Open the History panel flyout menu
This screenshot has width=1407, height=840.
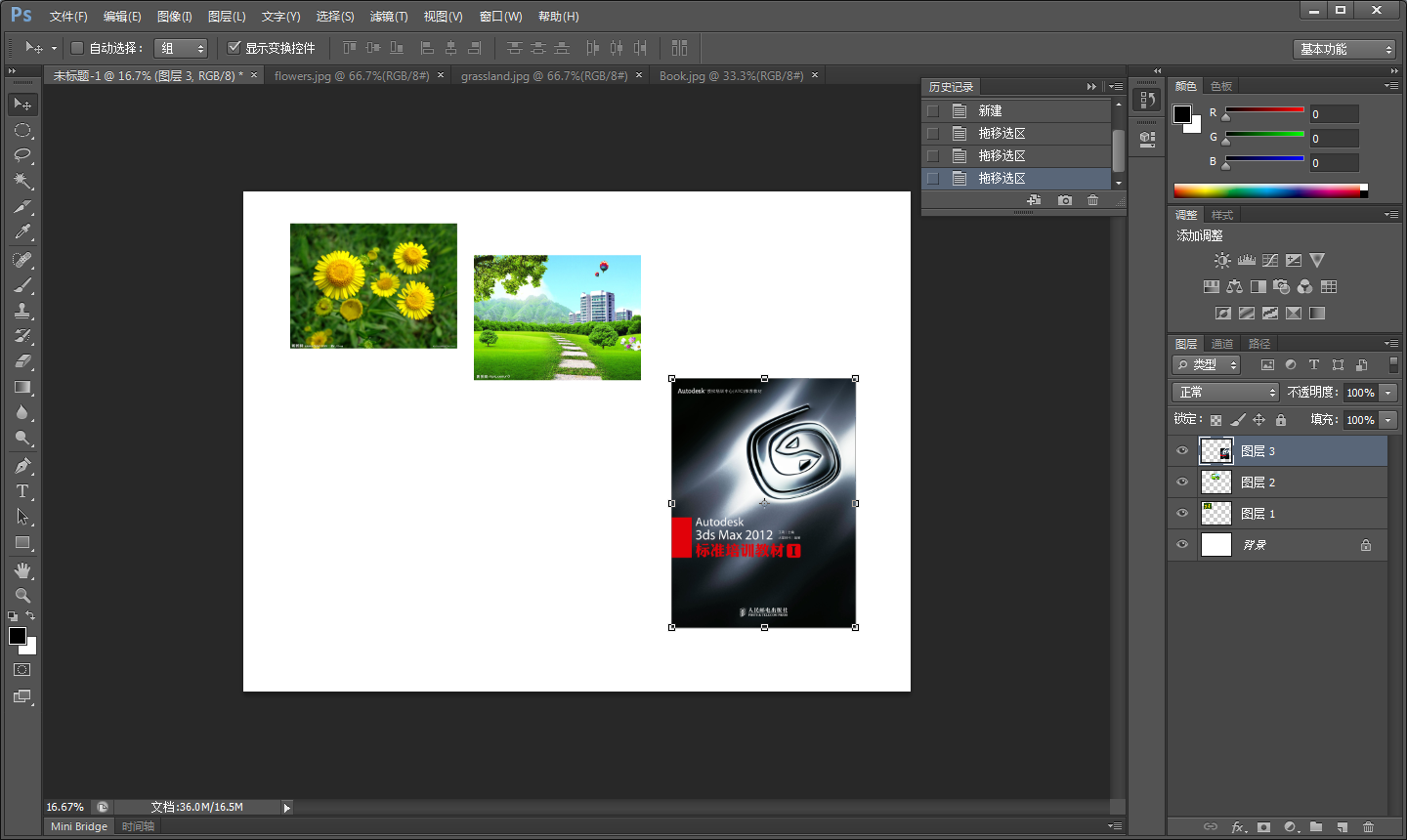click(1115, 87)
